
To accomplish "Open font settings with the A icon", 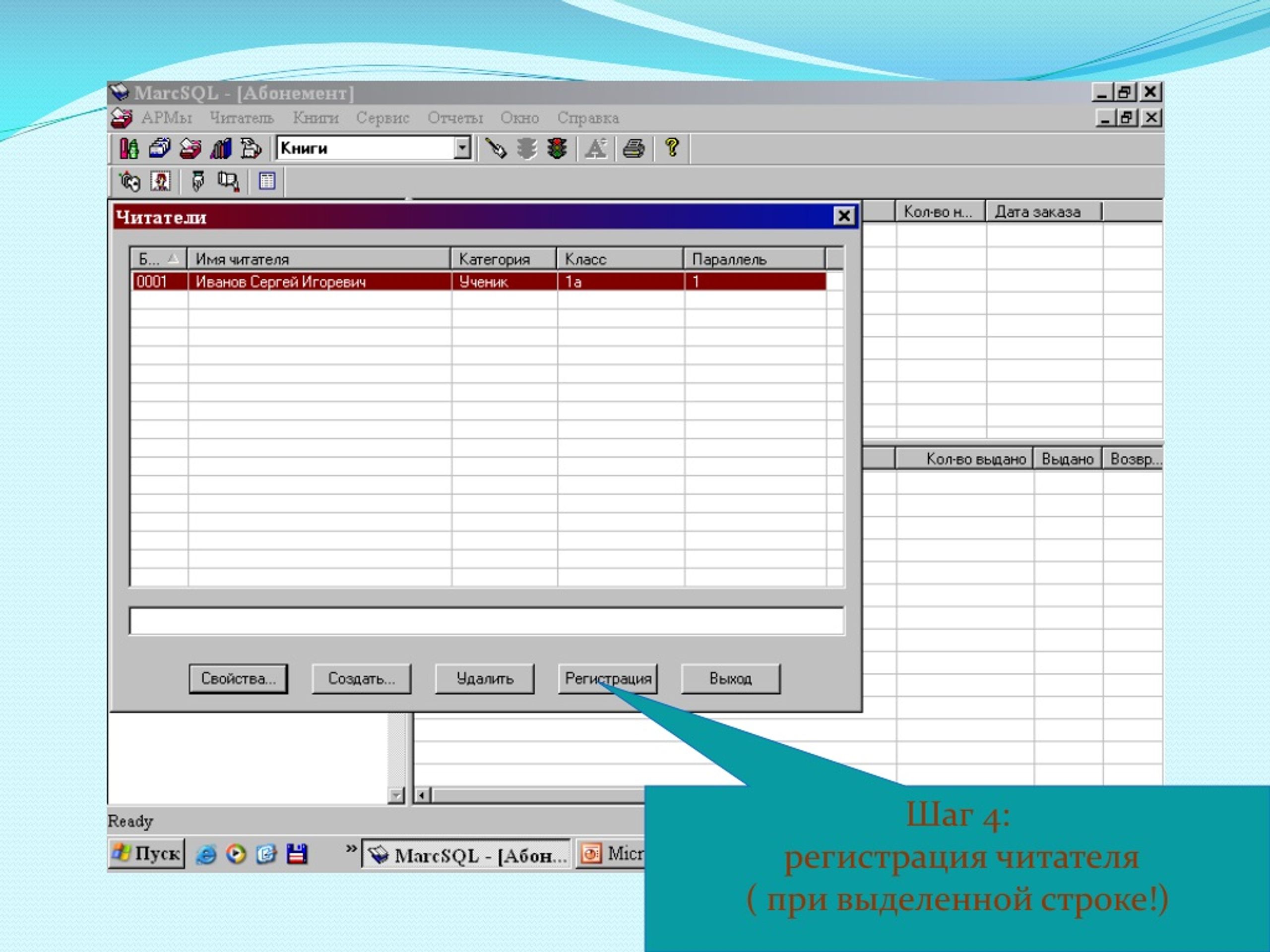I will coord(596,149).
